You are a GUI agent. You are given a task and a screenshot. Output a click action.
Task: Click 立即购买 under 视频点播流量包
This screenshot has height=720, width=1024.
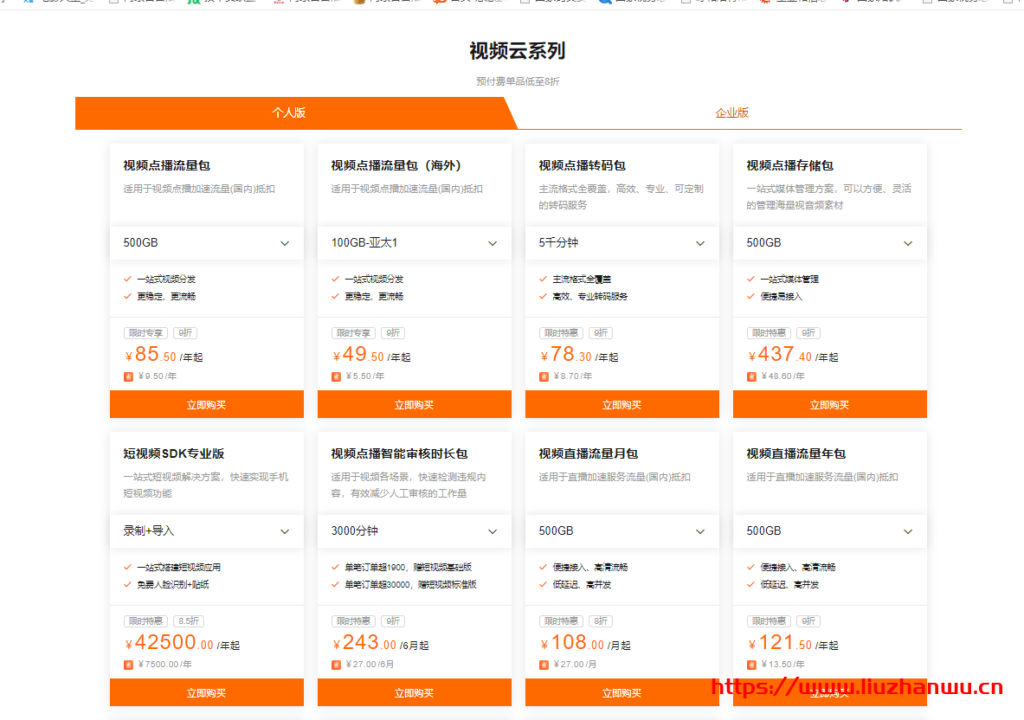(206, 404)
